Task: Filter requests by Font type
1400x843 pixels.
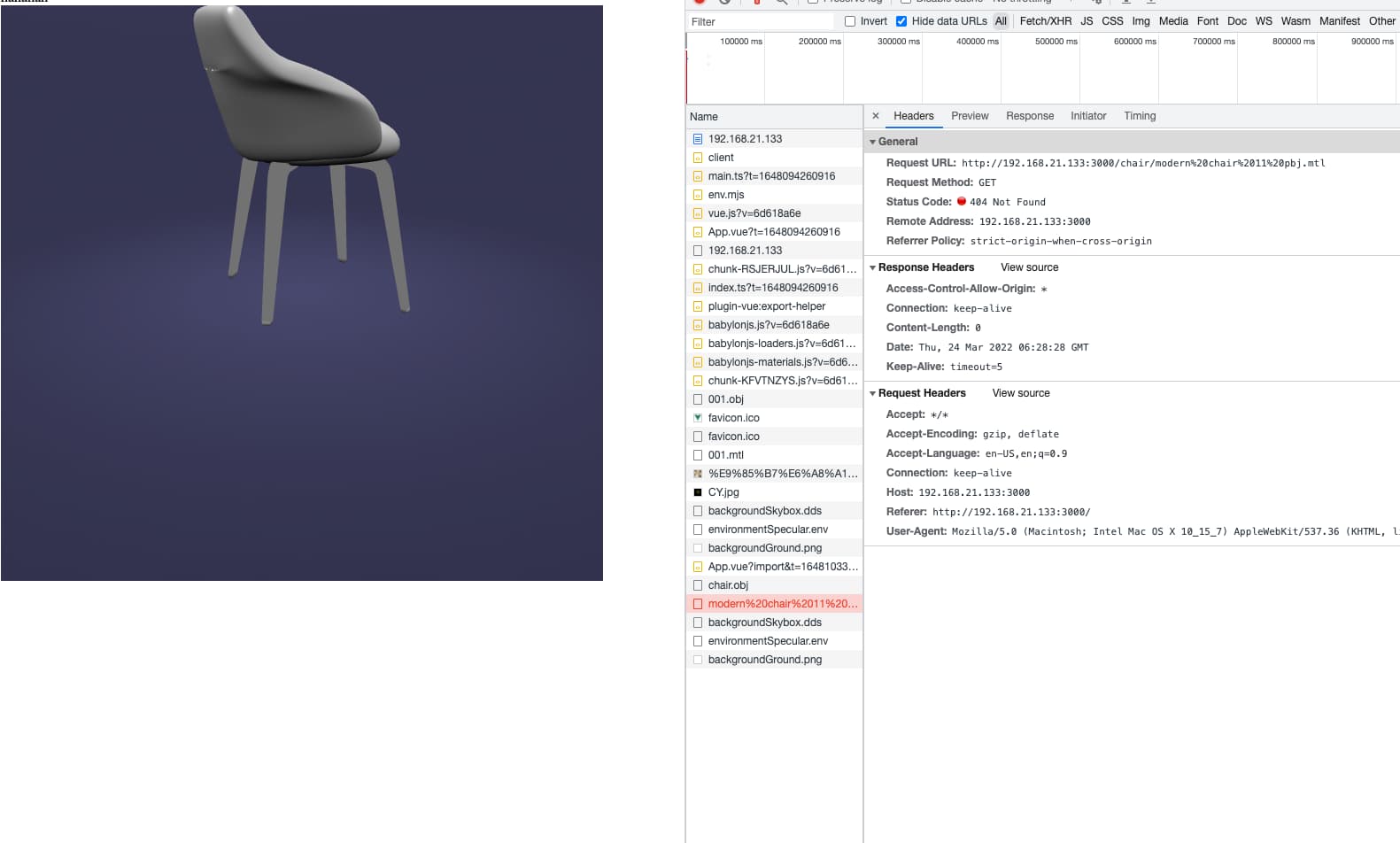Action: [1208, 21]
